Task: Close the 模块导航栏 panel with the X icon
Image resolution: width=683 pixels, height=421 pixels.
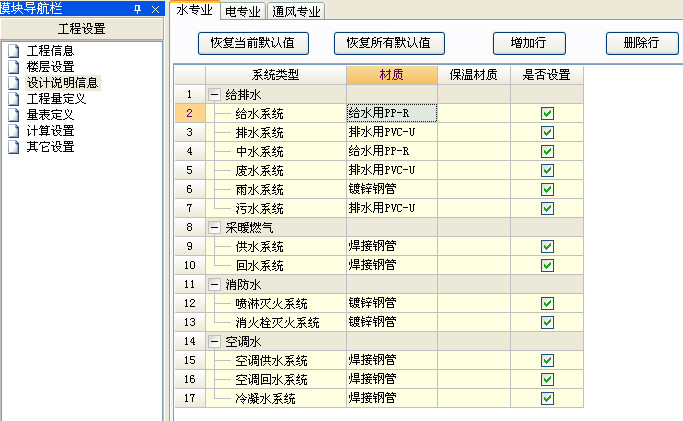Action: [155, 9]
